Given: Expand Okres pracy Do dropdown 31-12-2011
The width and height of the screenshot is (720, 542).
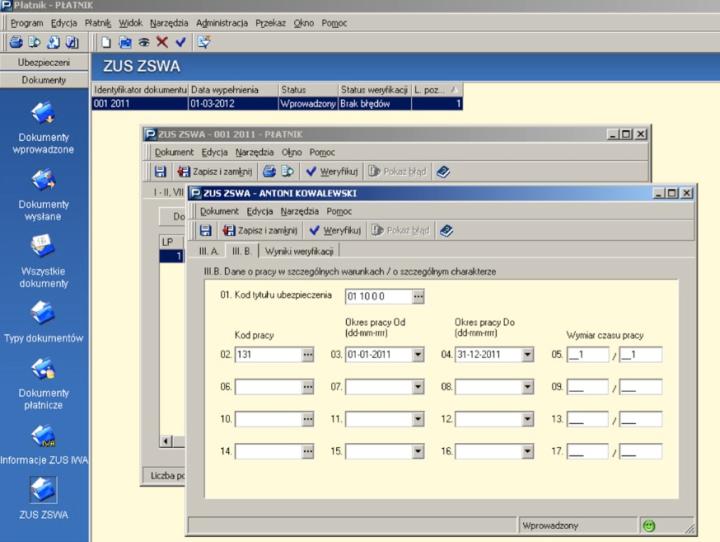Looking at the screenshot, I should tap(527, 354).
